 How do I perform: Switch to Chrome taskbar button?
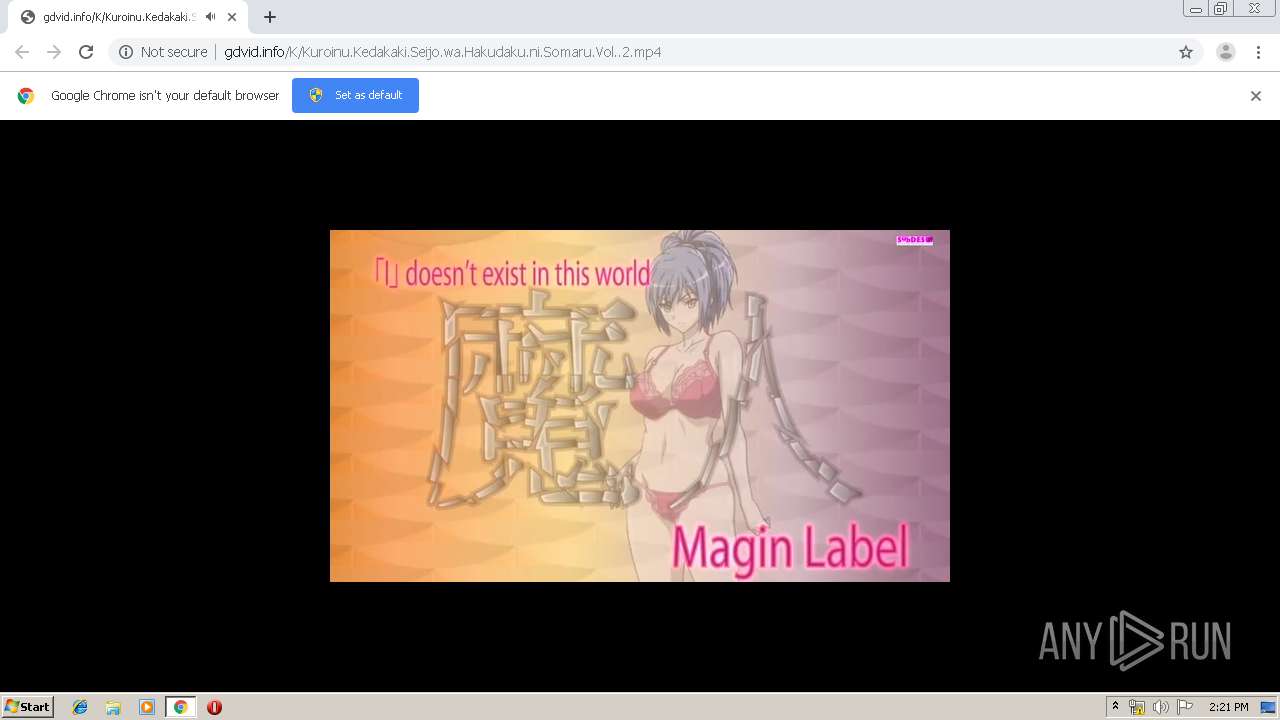(x=180, y=707)
